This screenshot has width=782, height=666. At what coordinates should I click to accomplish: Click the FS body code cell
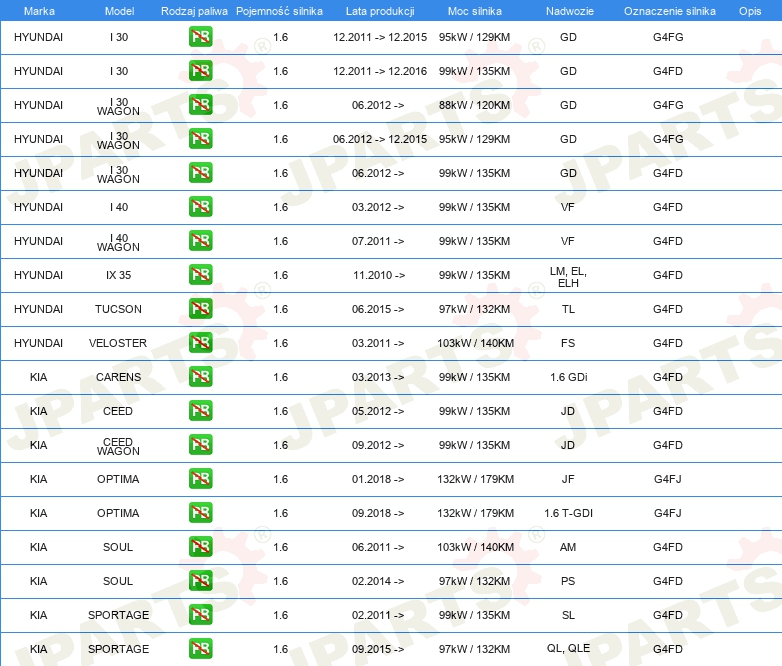pyautogui.click(x=568, y=343)
